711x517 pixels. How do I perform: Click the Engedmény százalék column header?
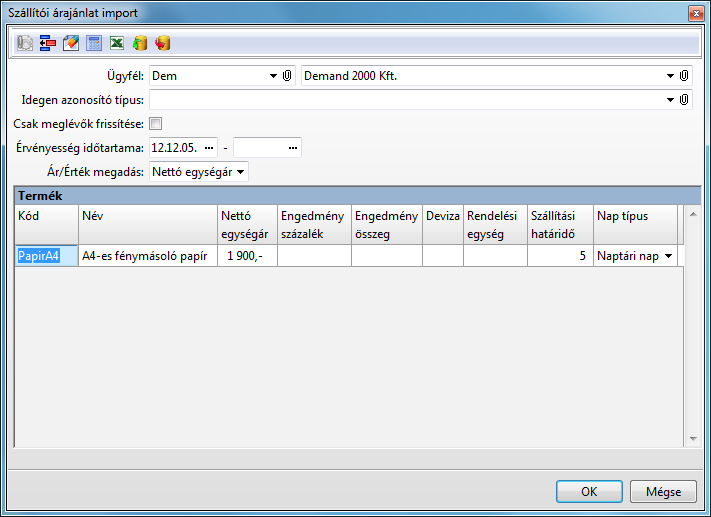click(x=314, y=225)
